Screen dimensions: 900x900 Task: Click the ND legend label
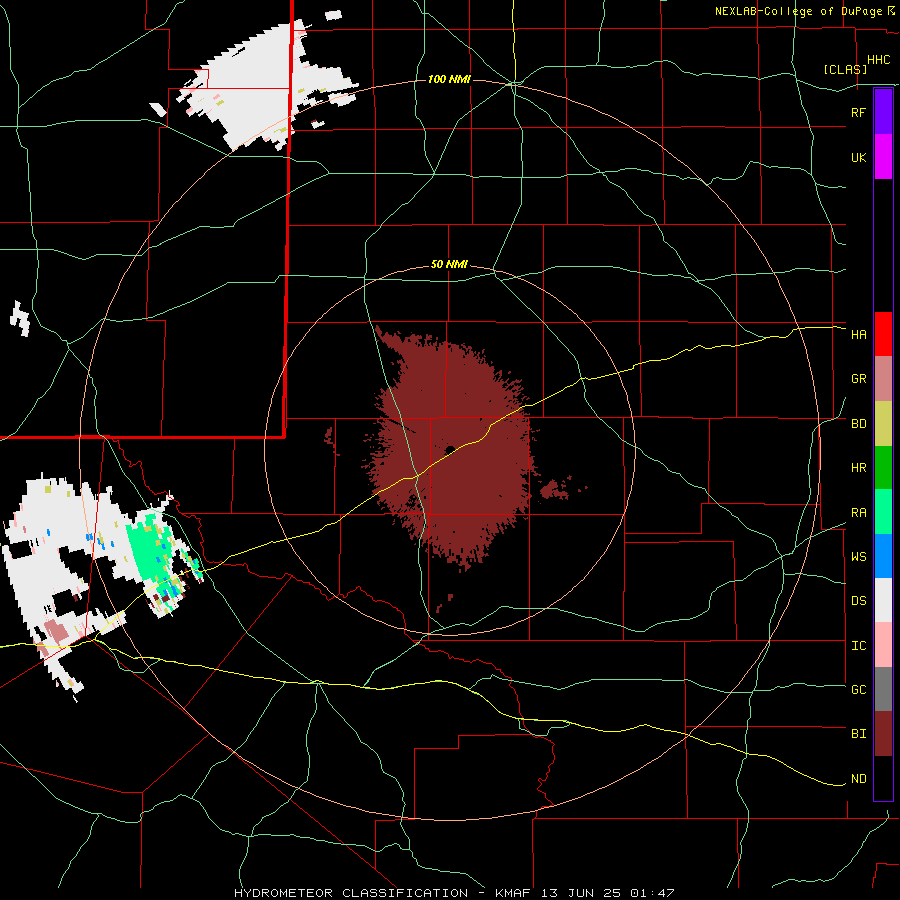tap(858, 779)
